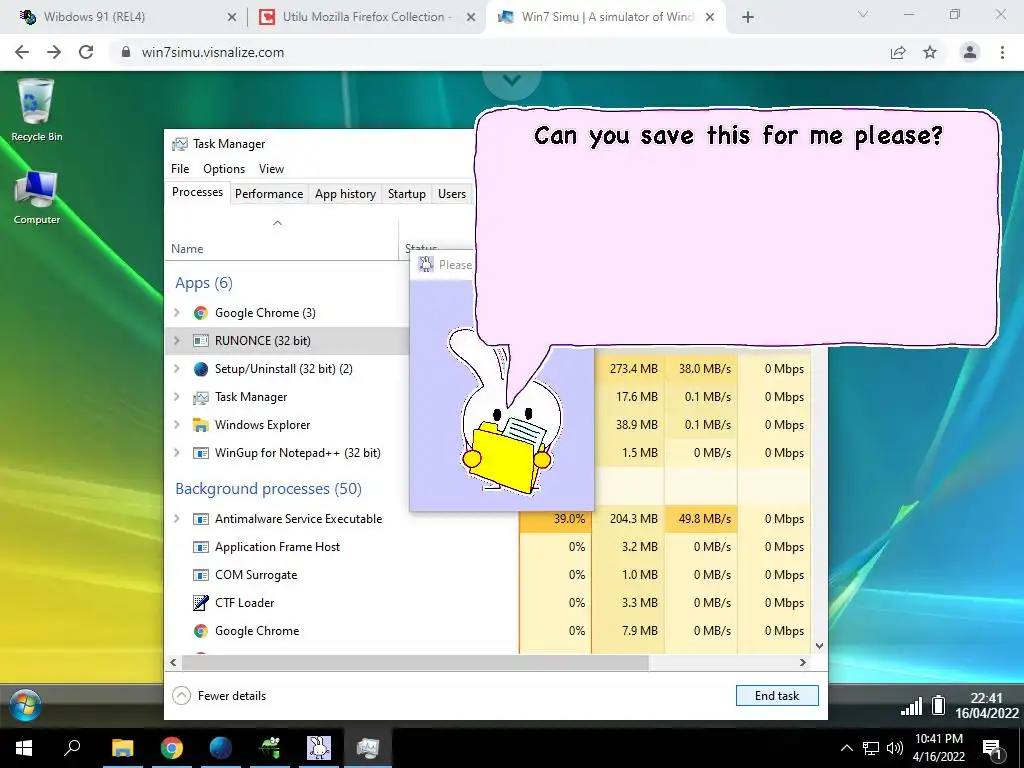Close the Utilu Mozilla Firefox Collection tab

(470, 18)
